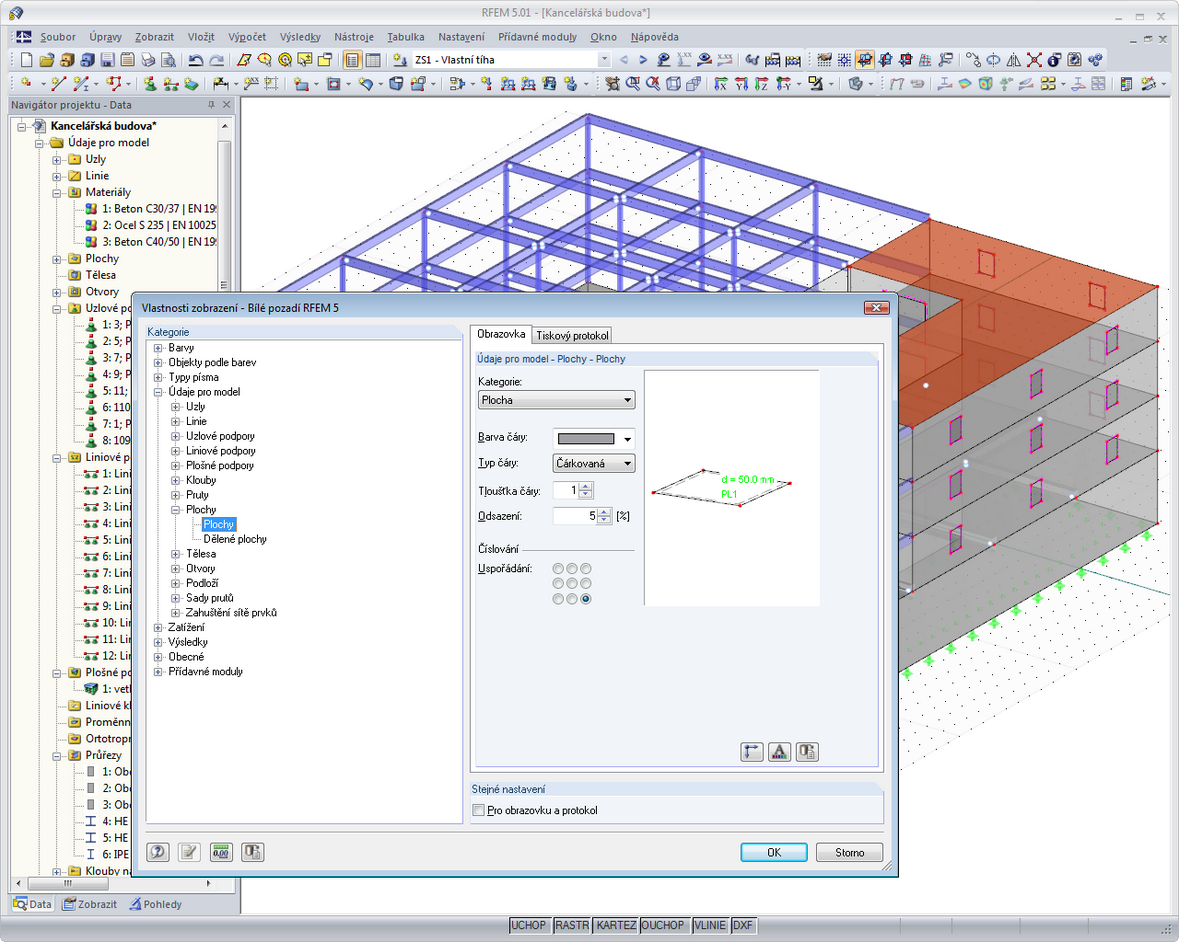Expand the 'Typy písma' category node
Image resolution: width=1179 pixels, height=942 pixels.
click(x=158, y=377)
